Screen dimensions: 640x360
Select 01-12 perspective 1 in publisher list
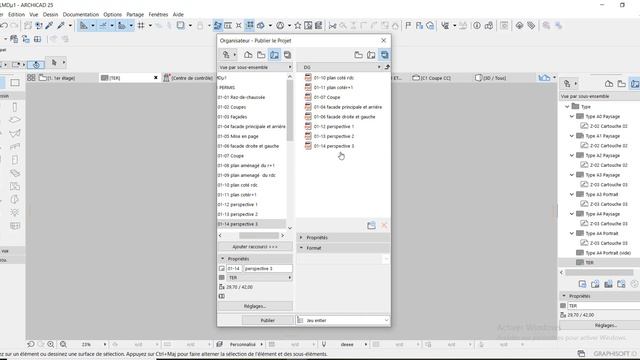pos(333,127)
